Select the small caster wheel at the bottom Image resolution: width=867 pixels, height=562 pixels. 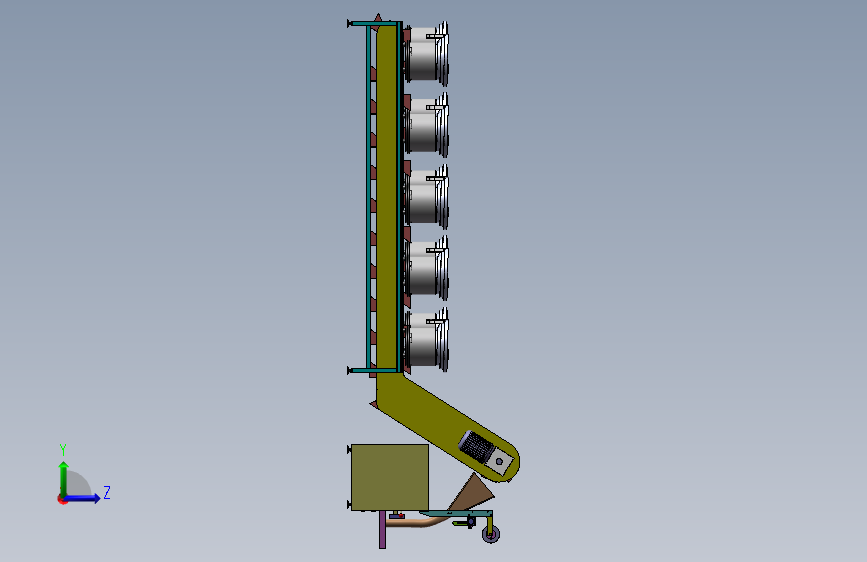pos(491,534)
